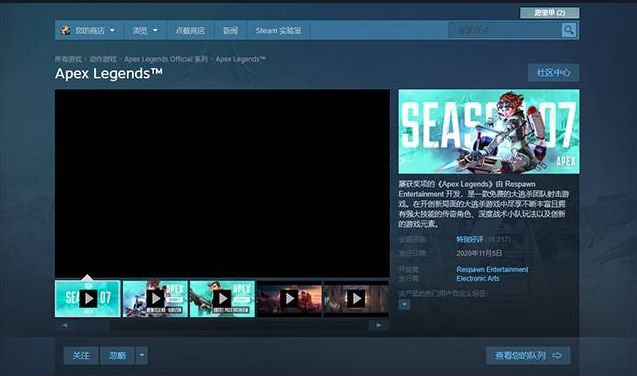Click in the store search field

pos(505,30)
